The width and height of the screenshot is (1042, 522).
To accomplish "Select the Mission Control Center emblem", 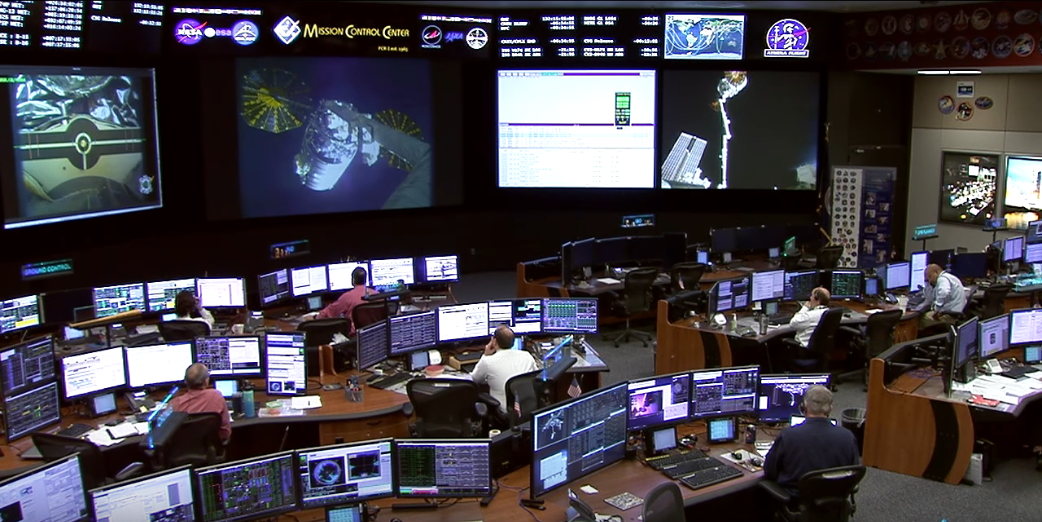I will coord(287,30).
